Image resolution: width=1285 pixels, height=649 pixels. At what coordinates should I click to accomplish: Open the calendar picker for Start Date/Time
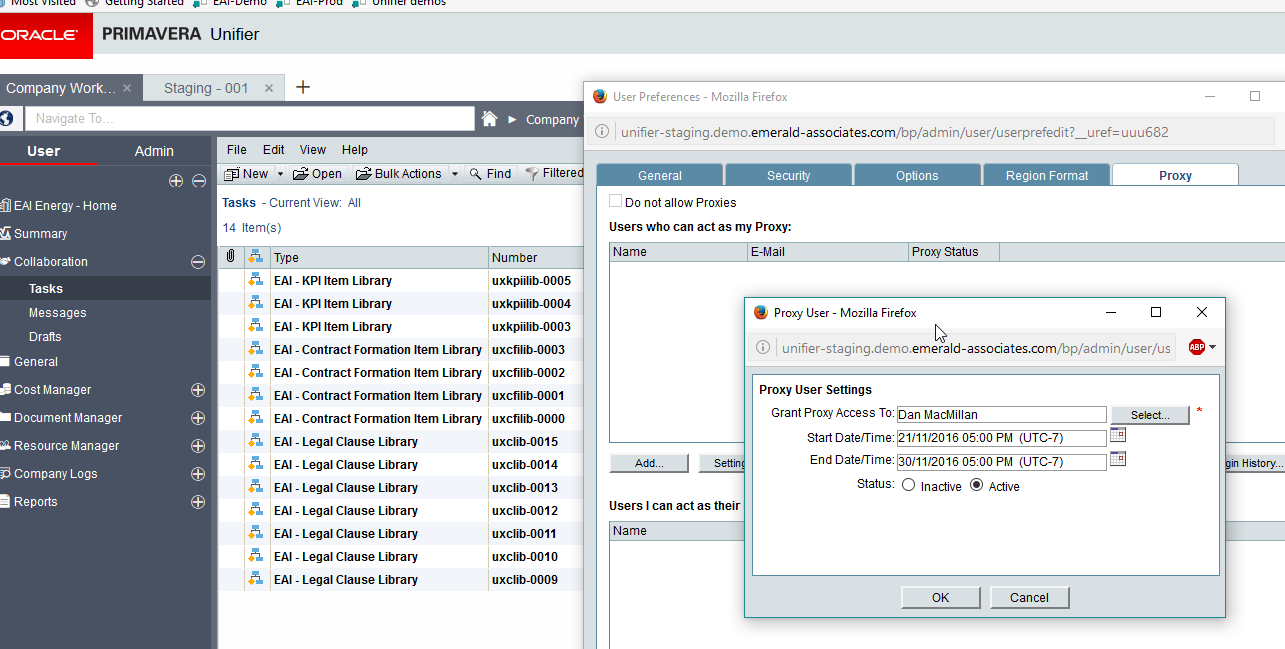pyautogui.click(x=1117, y=434)
